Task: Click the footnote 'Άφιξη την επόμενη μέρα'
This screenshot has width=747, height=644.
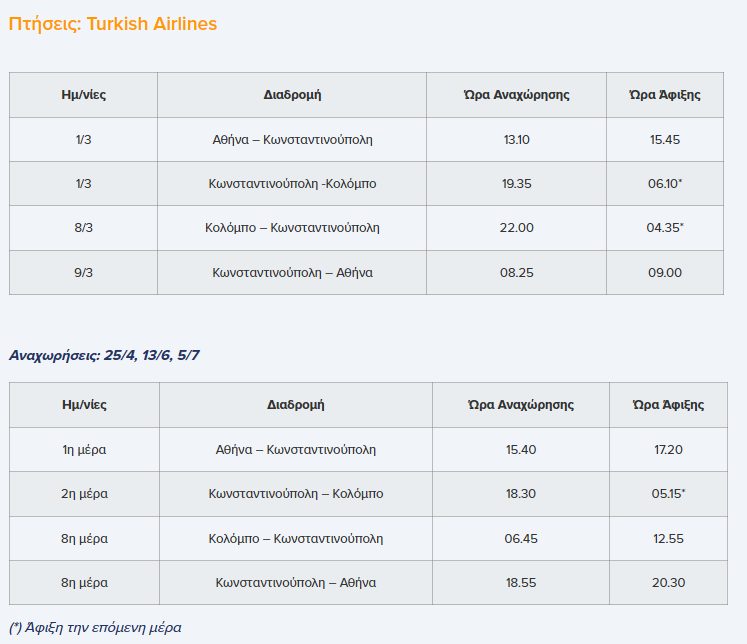Action: [x=95, y=628]
